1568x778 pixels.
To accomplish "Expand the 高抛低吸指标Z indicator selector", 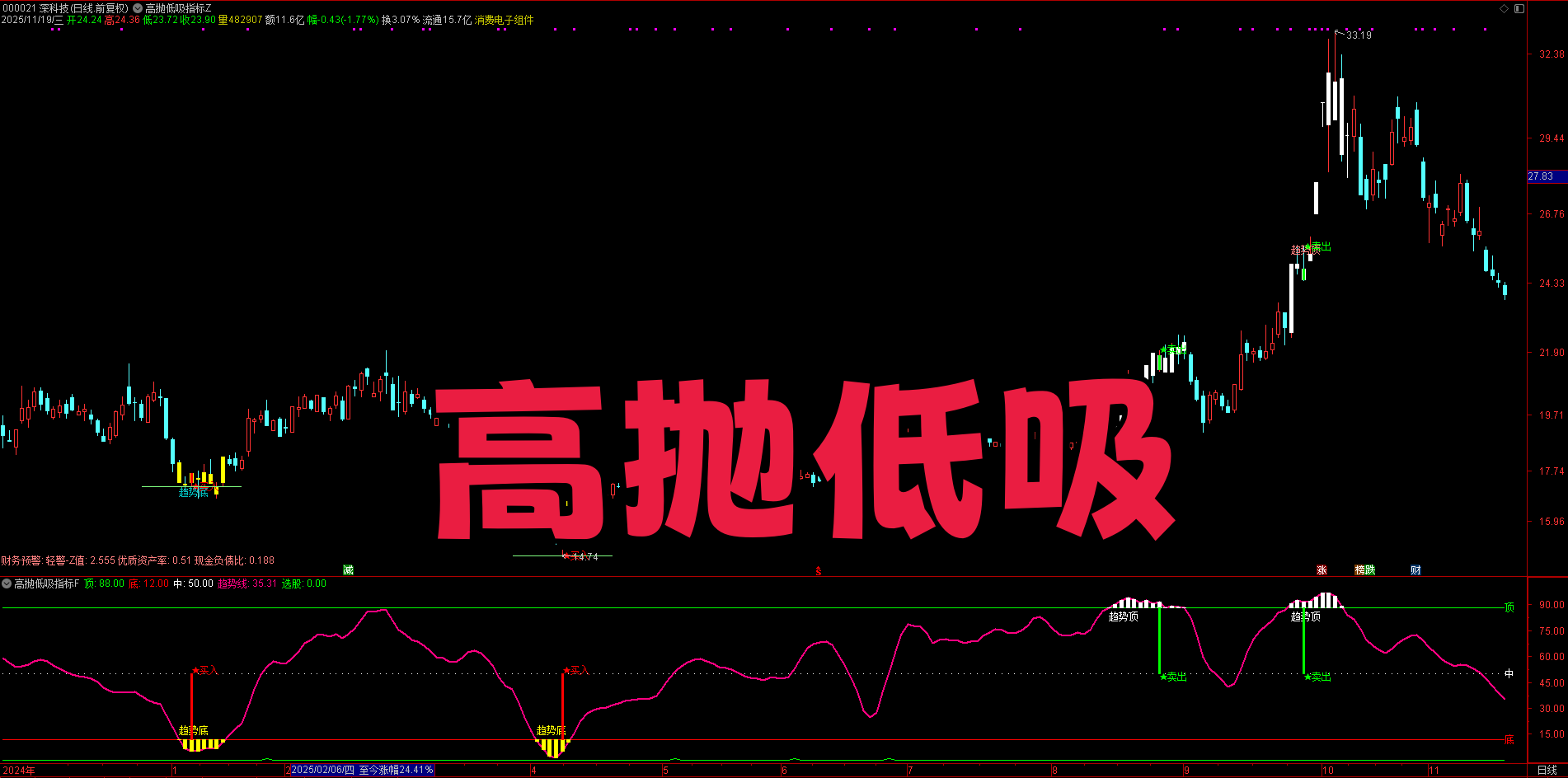I will coord(176,7).
